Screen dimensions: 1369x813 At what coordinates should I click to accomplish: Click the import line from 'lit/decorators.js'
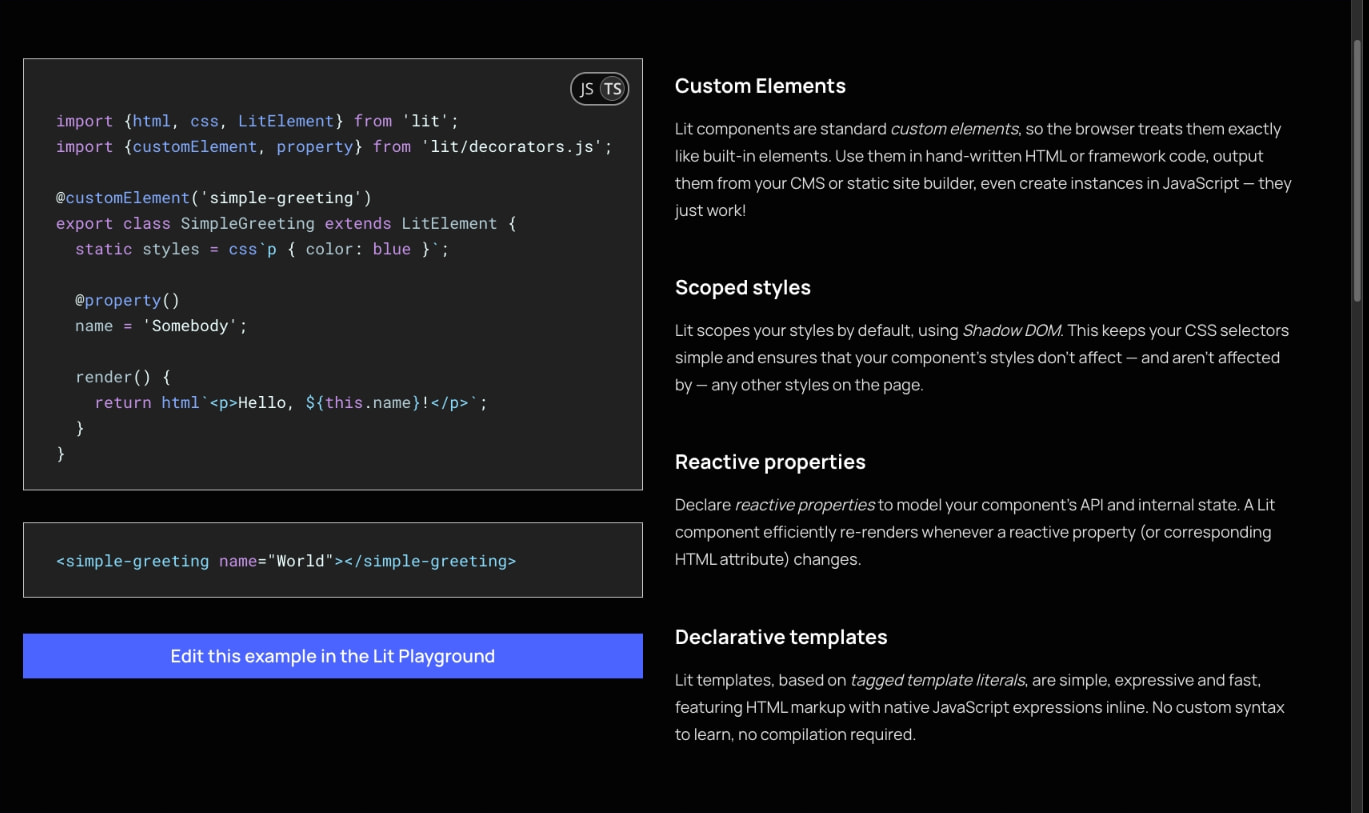tap(334, 147)
